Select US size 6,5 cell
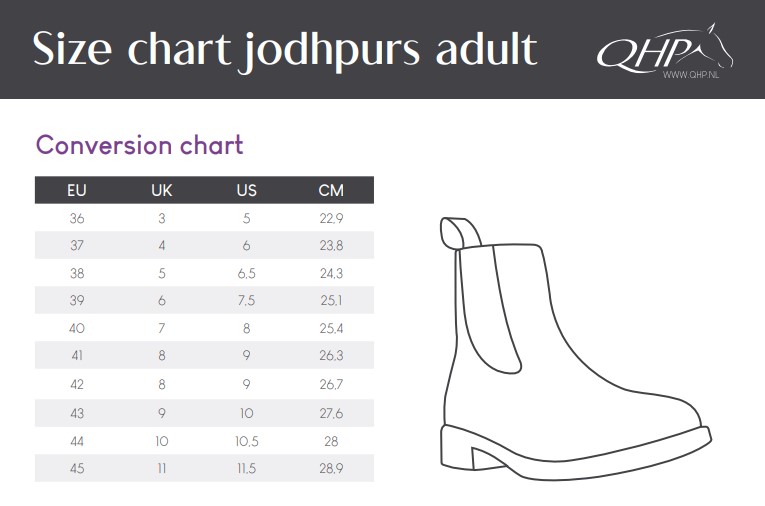 [246, 273]
